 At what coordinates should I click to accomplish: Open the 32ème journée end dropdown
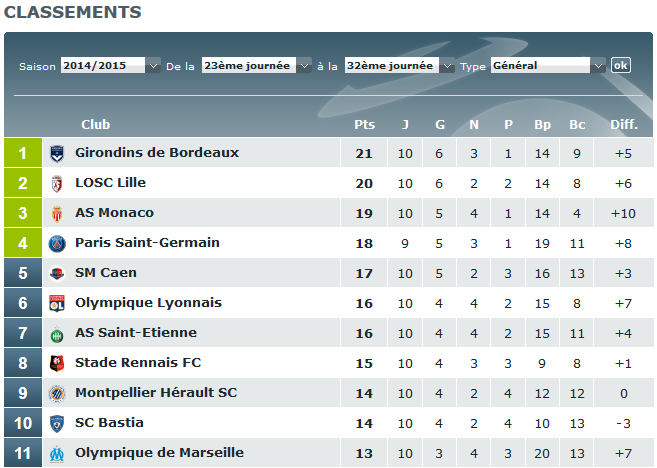tap(399, 65)
